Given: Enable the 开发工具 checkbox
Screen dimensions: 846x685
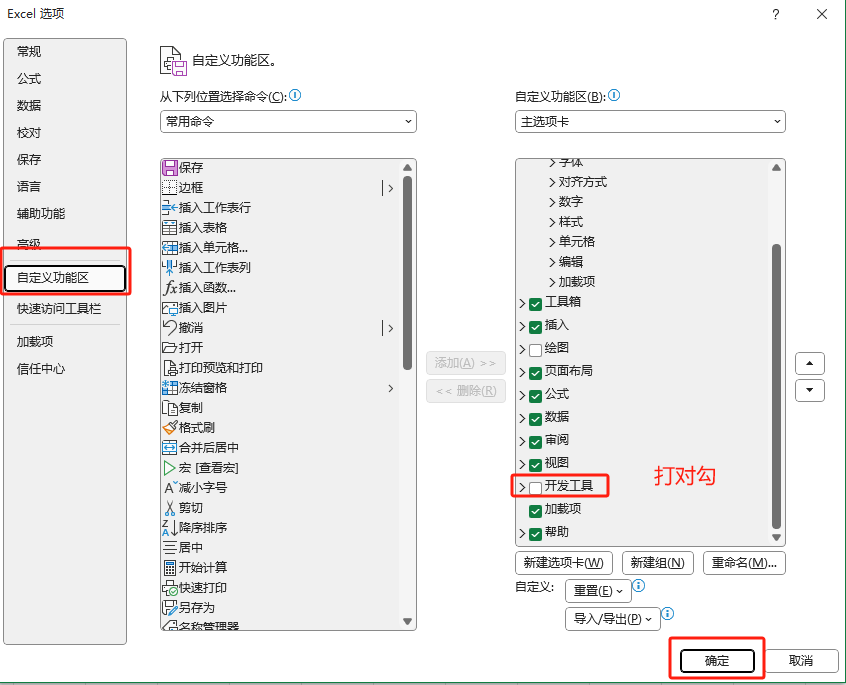Looking at the screenshot, I should point(535,485).
